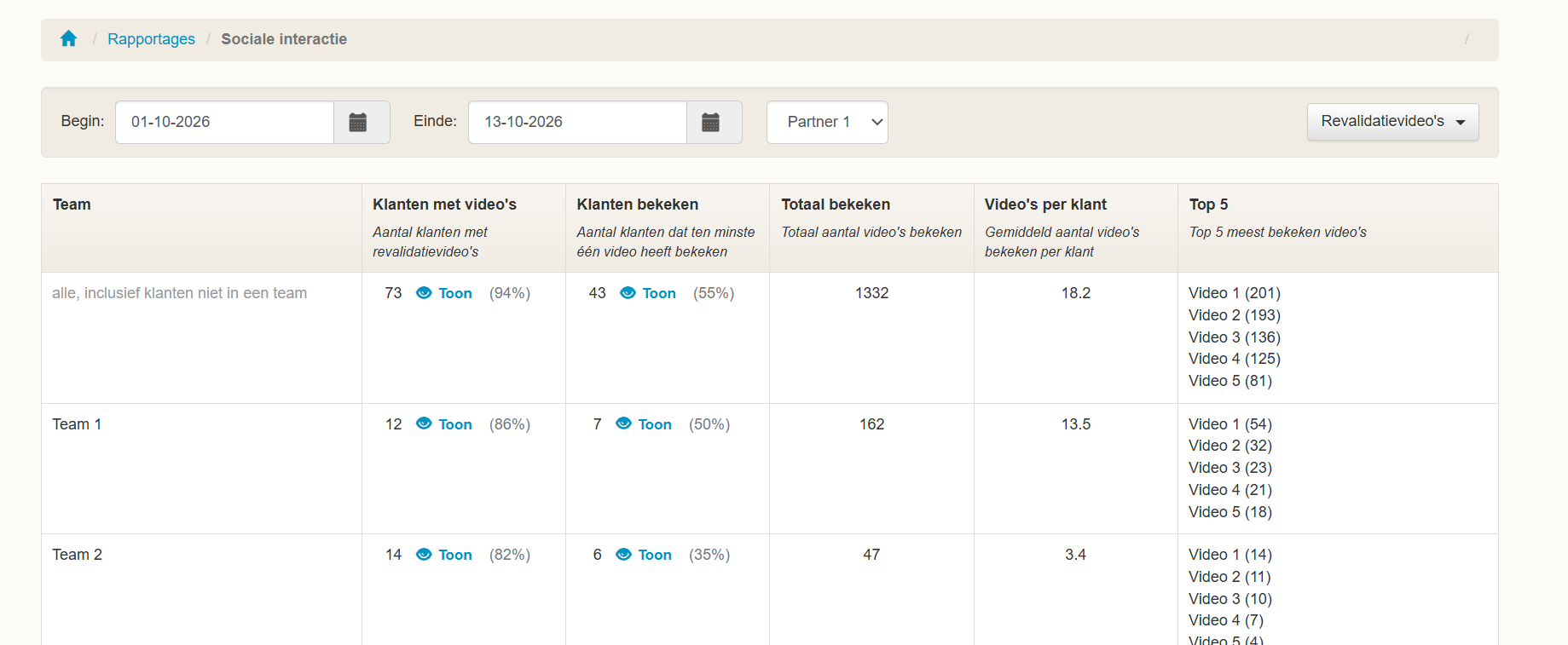Click the Sociale interactie breadcrumb text

284,39
